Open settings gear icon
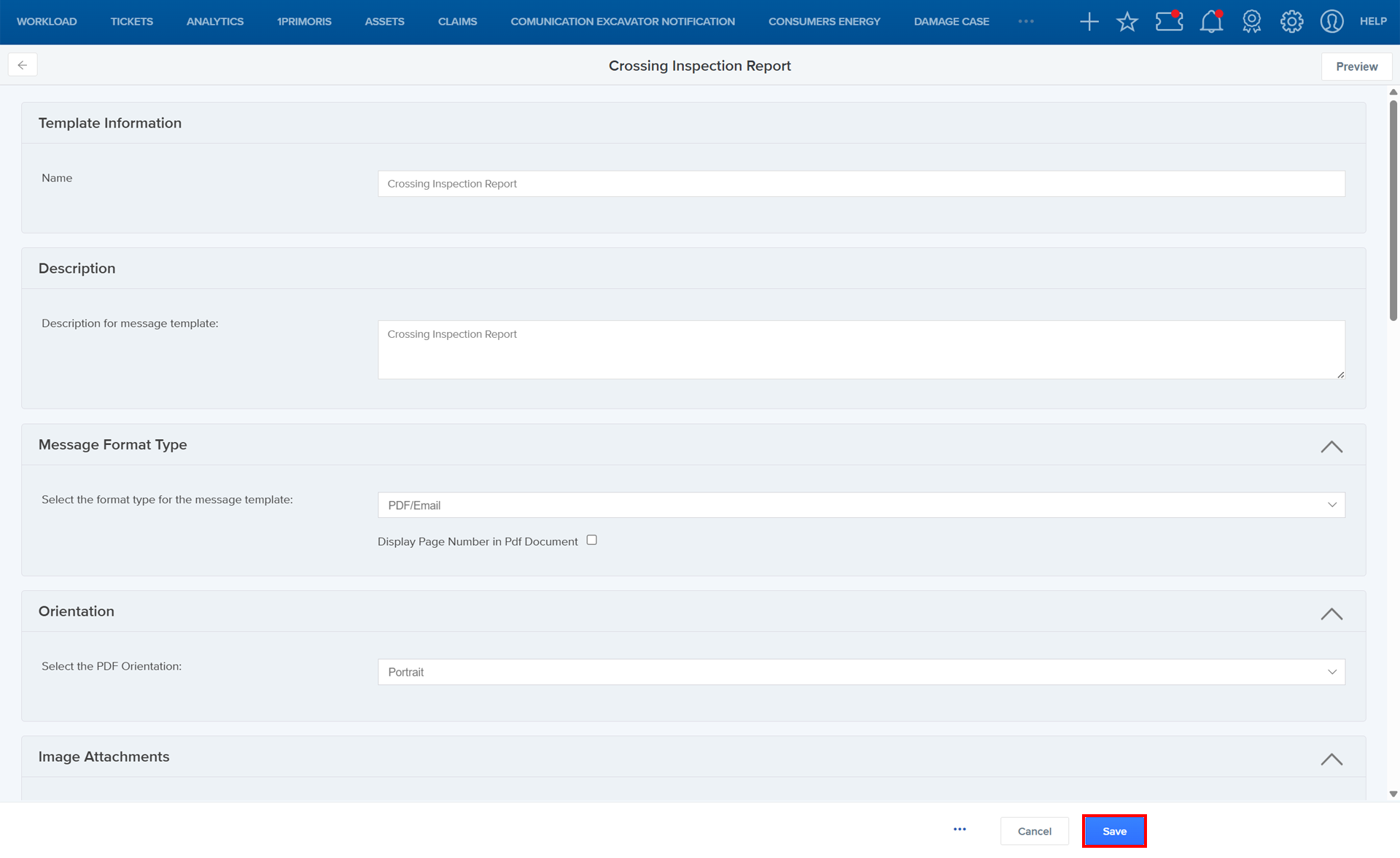The image size is (1400, 858). coord(1291,22)
